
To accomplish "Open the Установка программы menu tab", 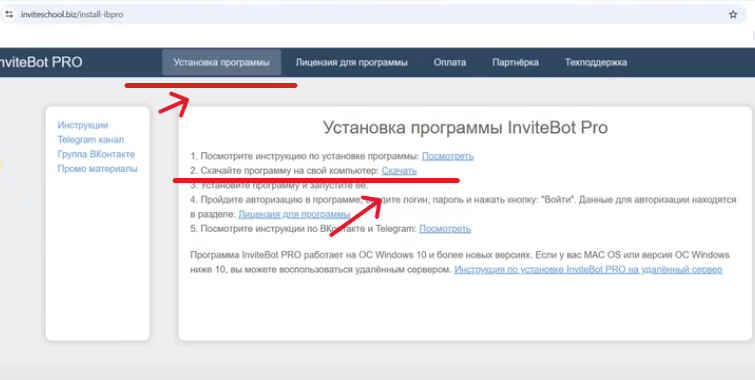I will pyautogui.click(x=221, y=62).
